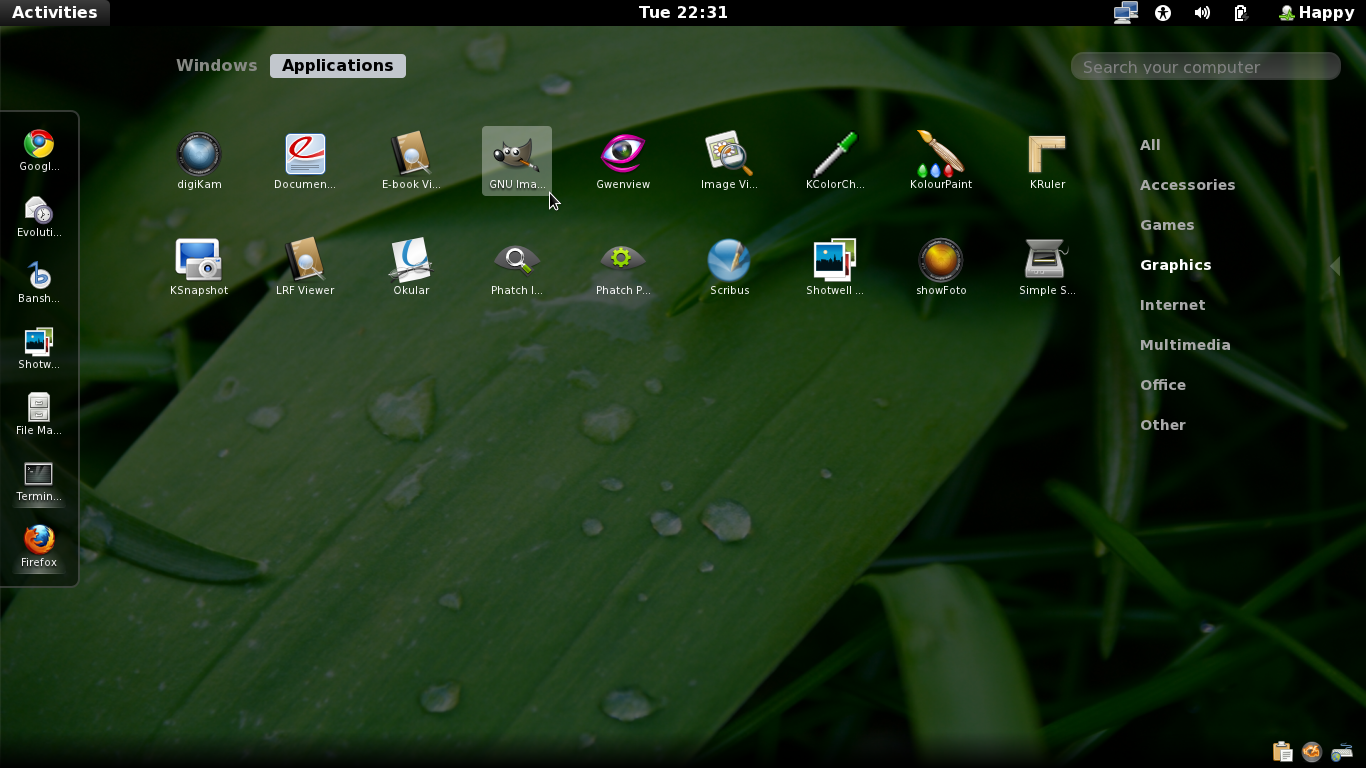Image resolution: width=1366 pixels, height=768 pixels.
Task: Open the Happy user menu
Action: [x=1316, y=12]
